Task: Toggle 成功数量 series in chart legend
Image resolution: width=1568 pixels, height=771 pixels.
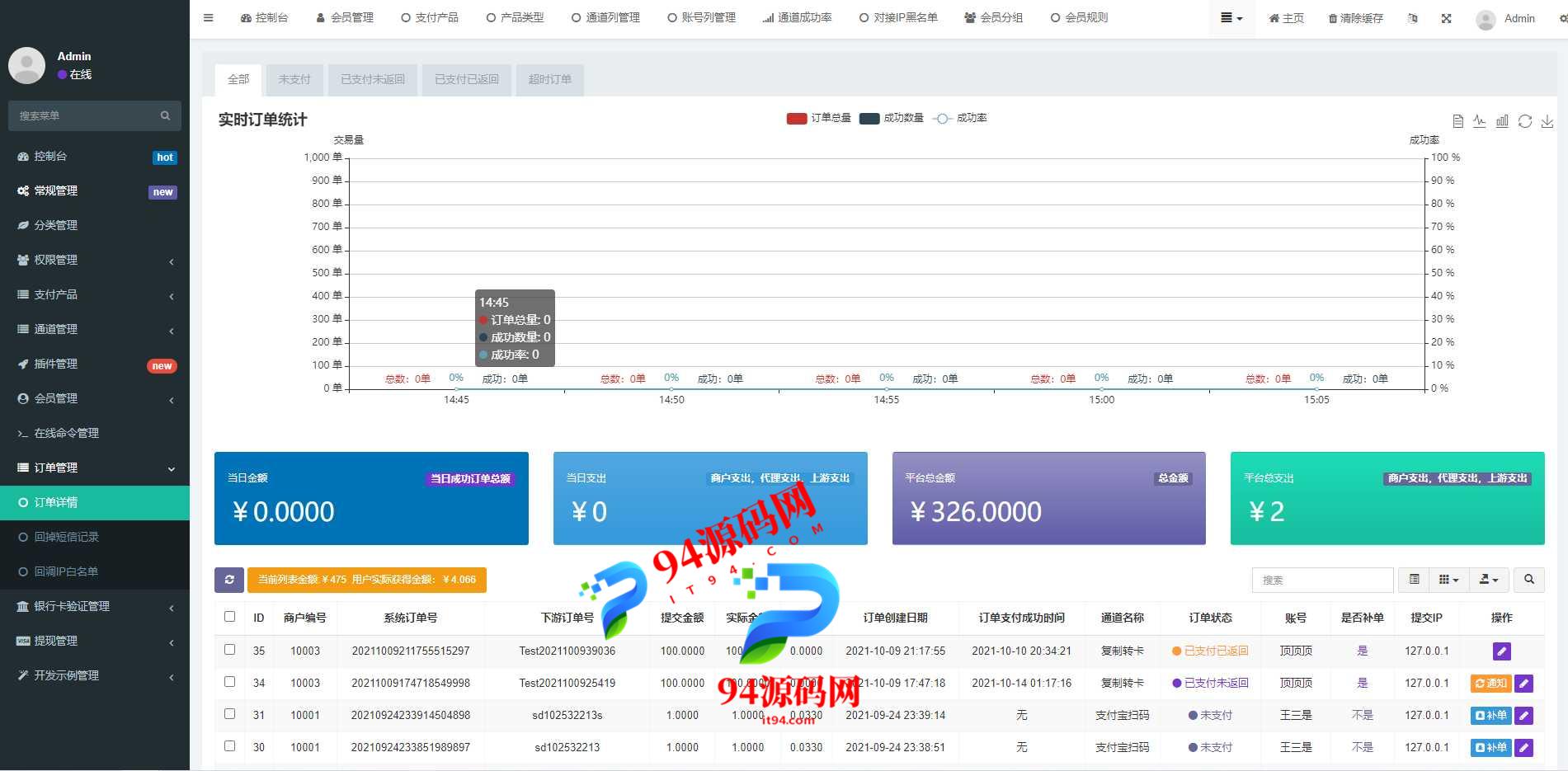Action: (891, 118)
